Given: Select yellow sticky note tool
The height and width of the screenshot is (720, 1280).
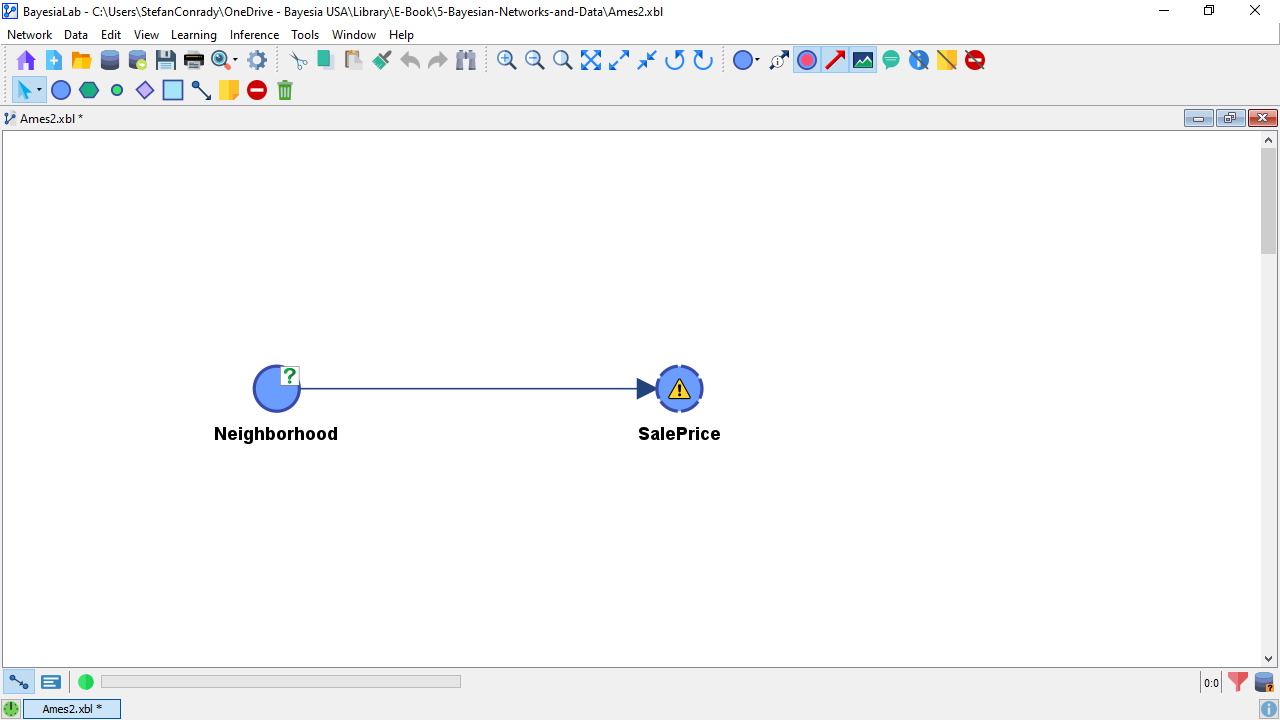Looking at the screenshot, I should point(229,90).
